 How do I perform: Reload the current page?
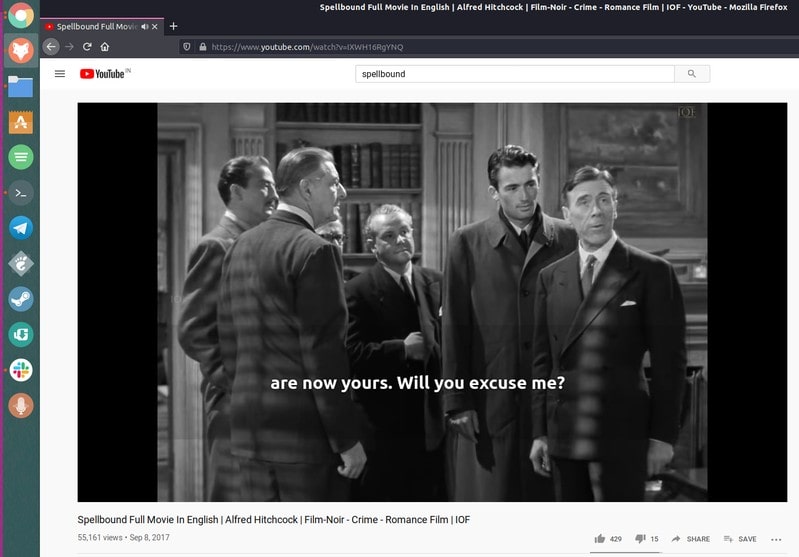coord(87,47)
